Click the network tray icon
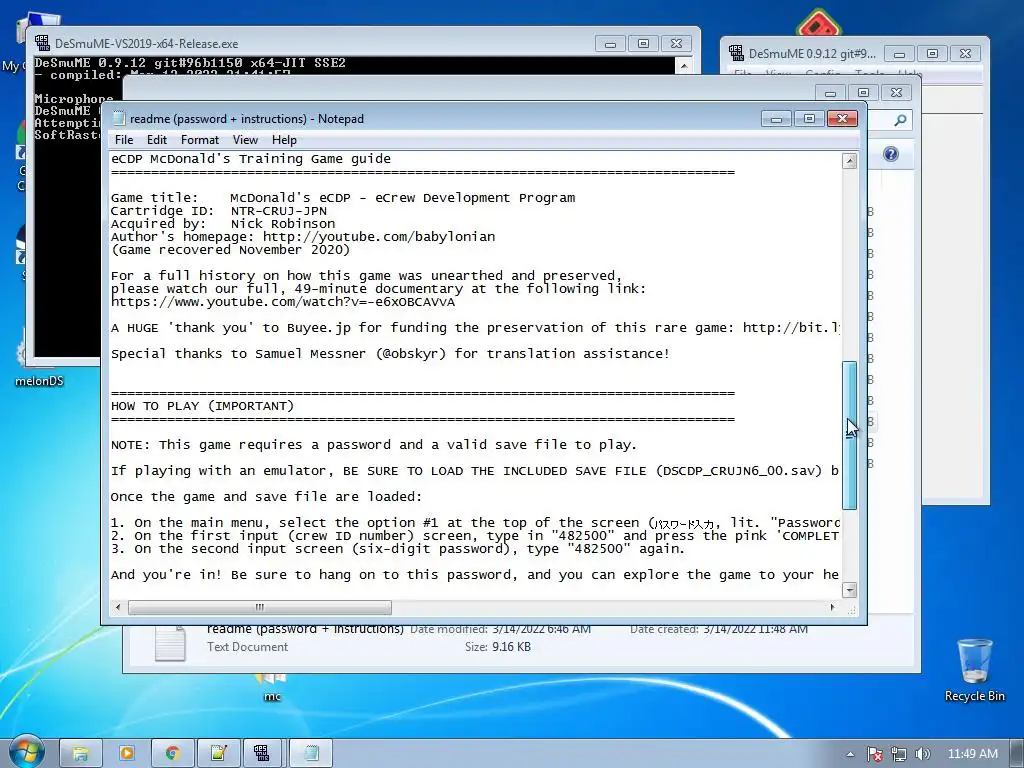 (x=899, y=754)
